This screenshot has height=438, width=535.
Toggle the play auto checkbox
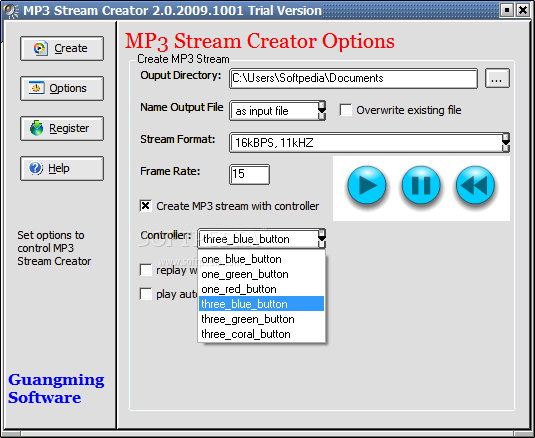pos(146,294)
